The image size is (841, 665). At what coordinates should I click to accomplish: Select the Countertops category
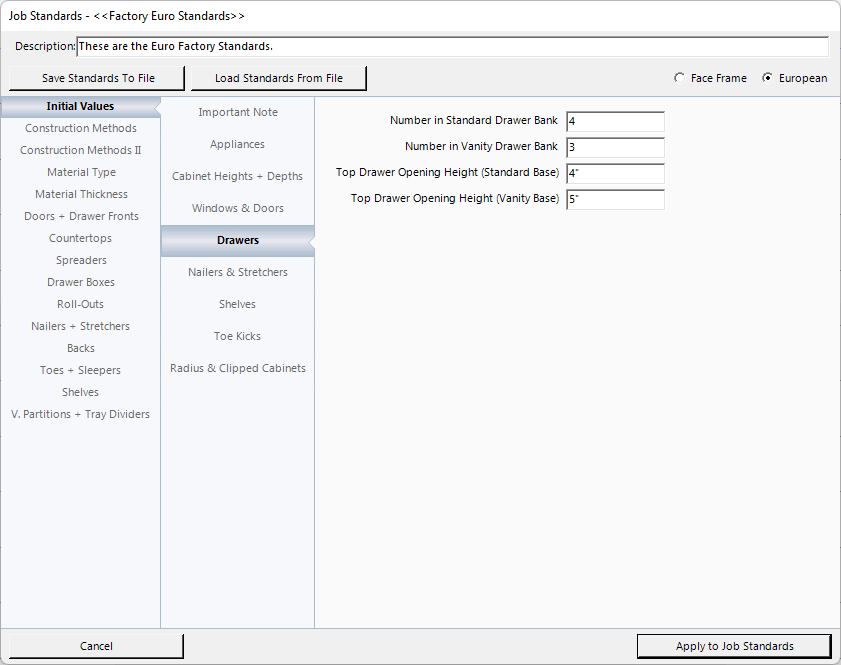pyautogui.click(x=81, y=238)
